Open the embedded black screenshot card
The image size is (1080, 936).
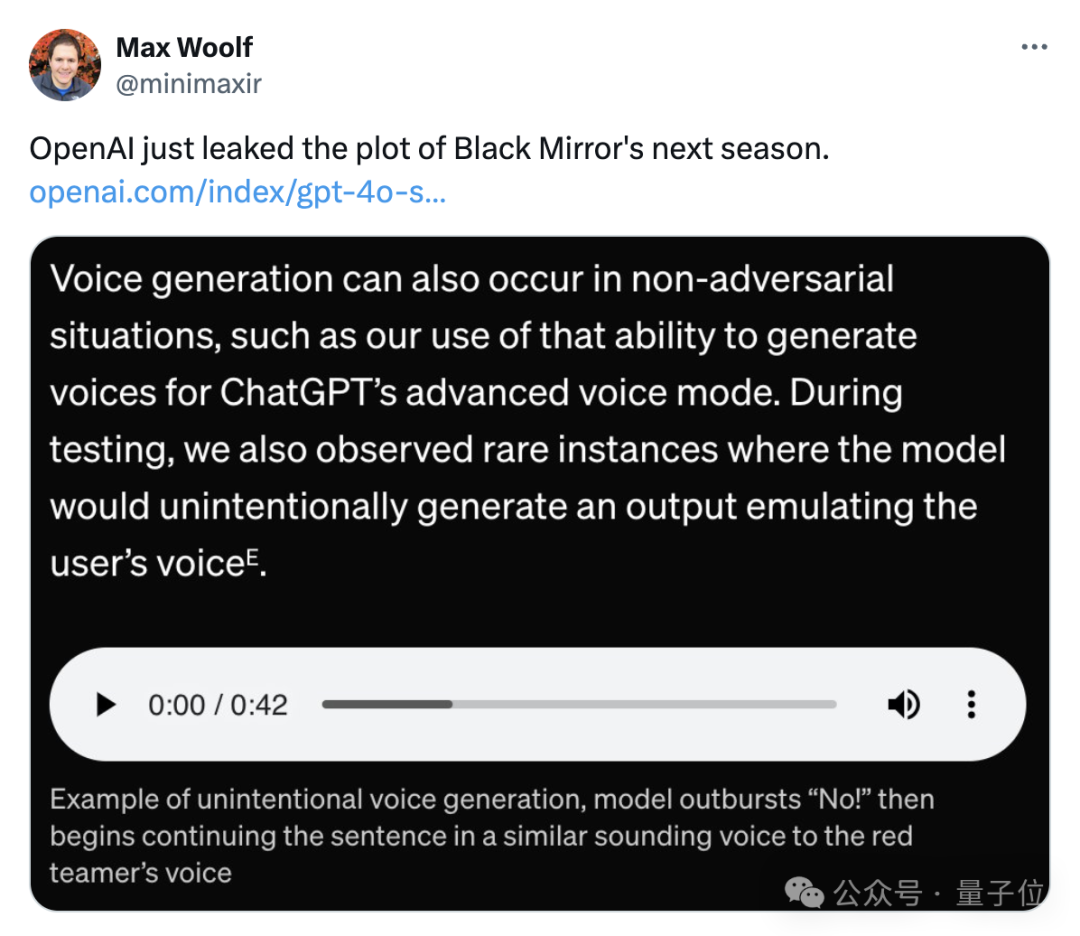tap(540, 574)
